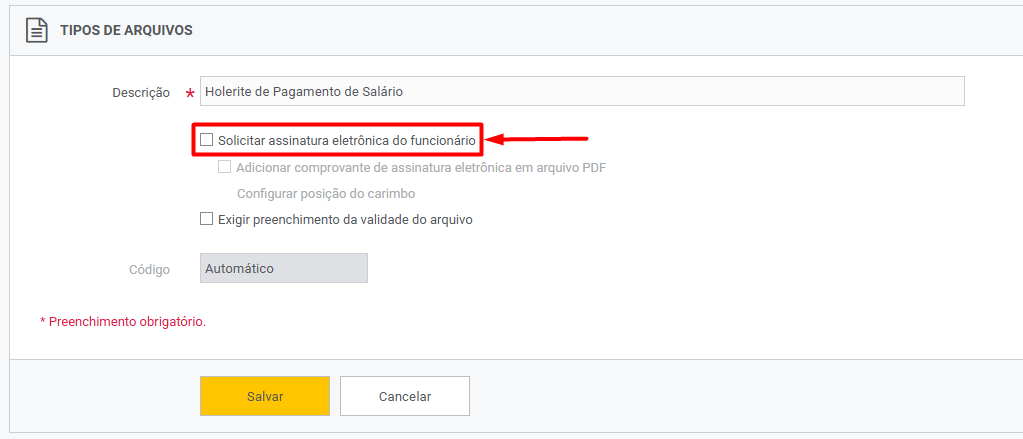Check the Adicionar comprovante de assinatura box
The image size is (1023, 439).
(x=224, y=167)
